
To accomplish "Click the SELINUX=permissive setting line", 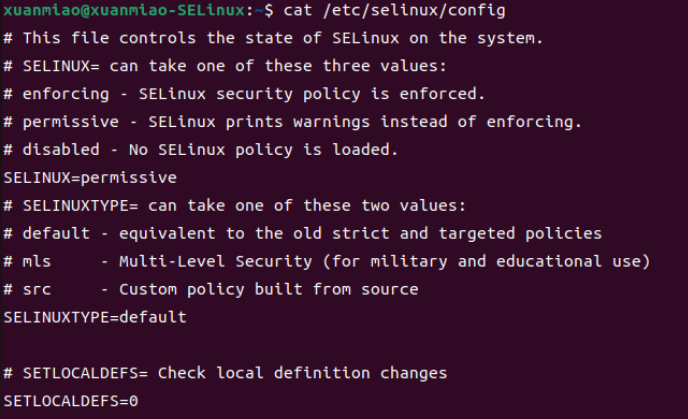I will [90, 178].
